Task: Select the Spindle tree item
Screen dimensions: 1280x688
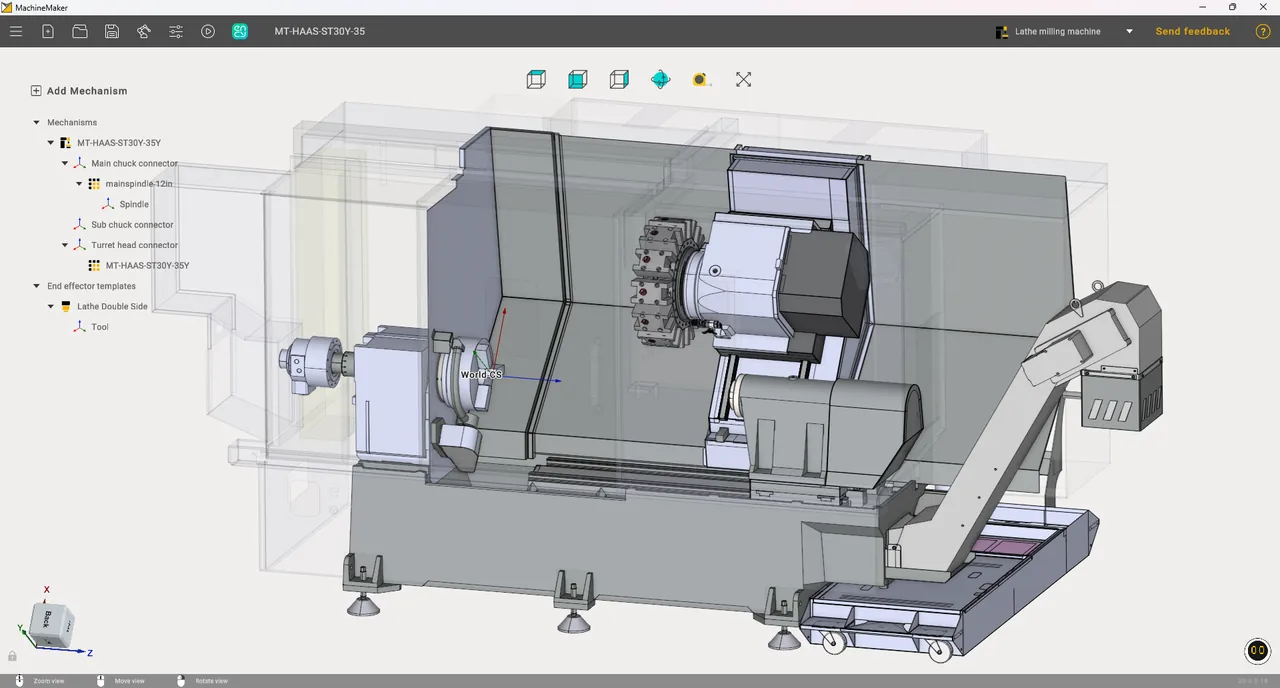Action: pyautogui.click(x=134, y=204)
